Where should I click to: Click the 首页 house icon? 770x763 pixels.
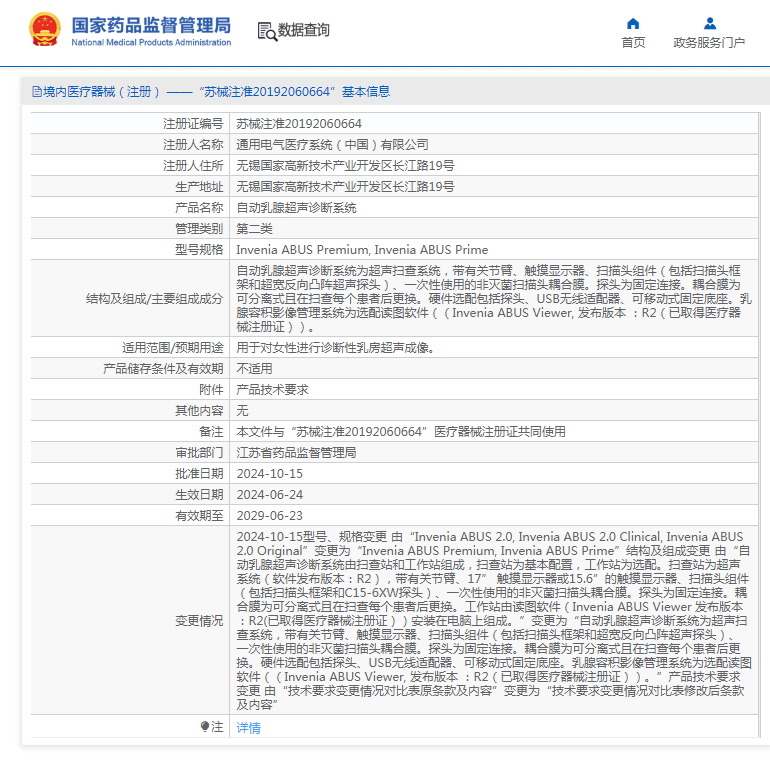coord(633,23)
